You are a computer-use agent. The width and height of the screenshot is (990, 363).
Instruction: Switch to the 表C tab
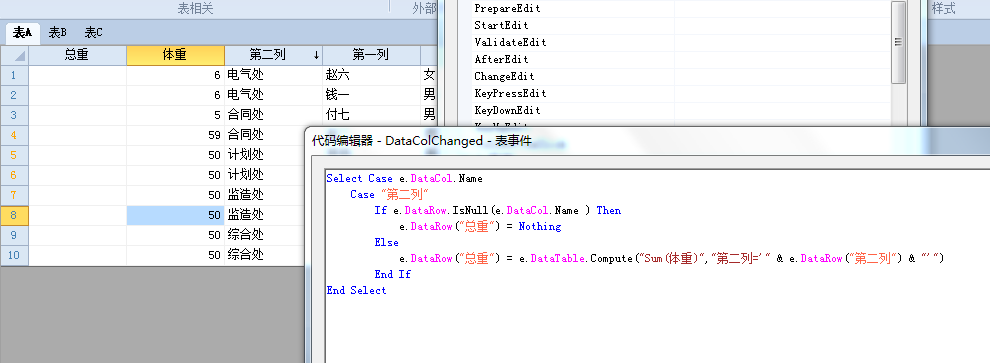[x=94, y=33]
